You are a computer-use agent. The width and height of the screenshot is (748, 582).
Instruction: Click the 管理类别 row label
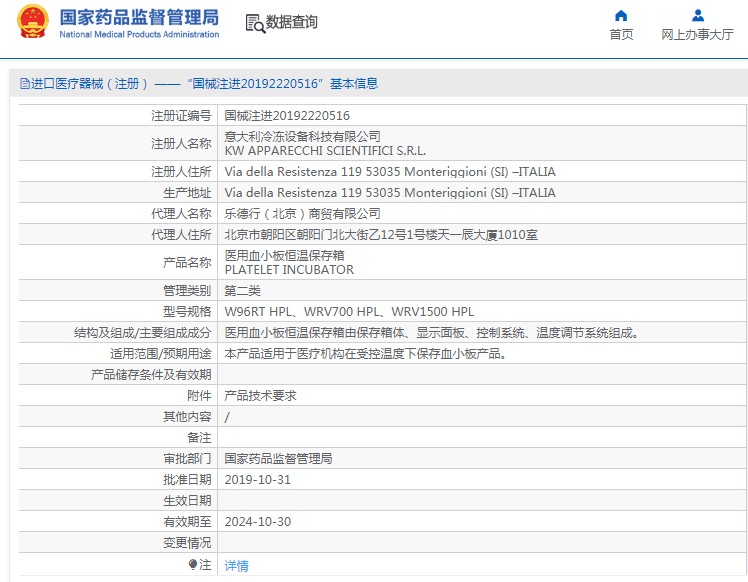click(187, 291)
